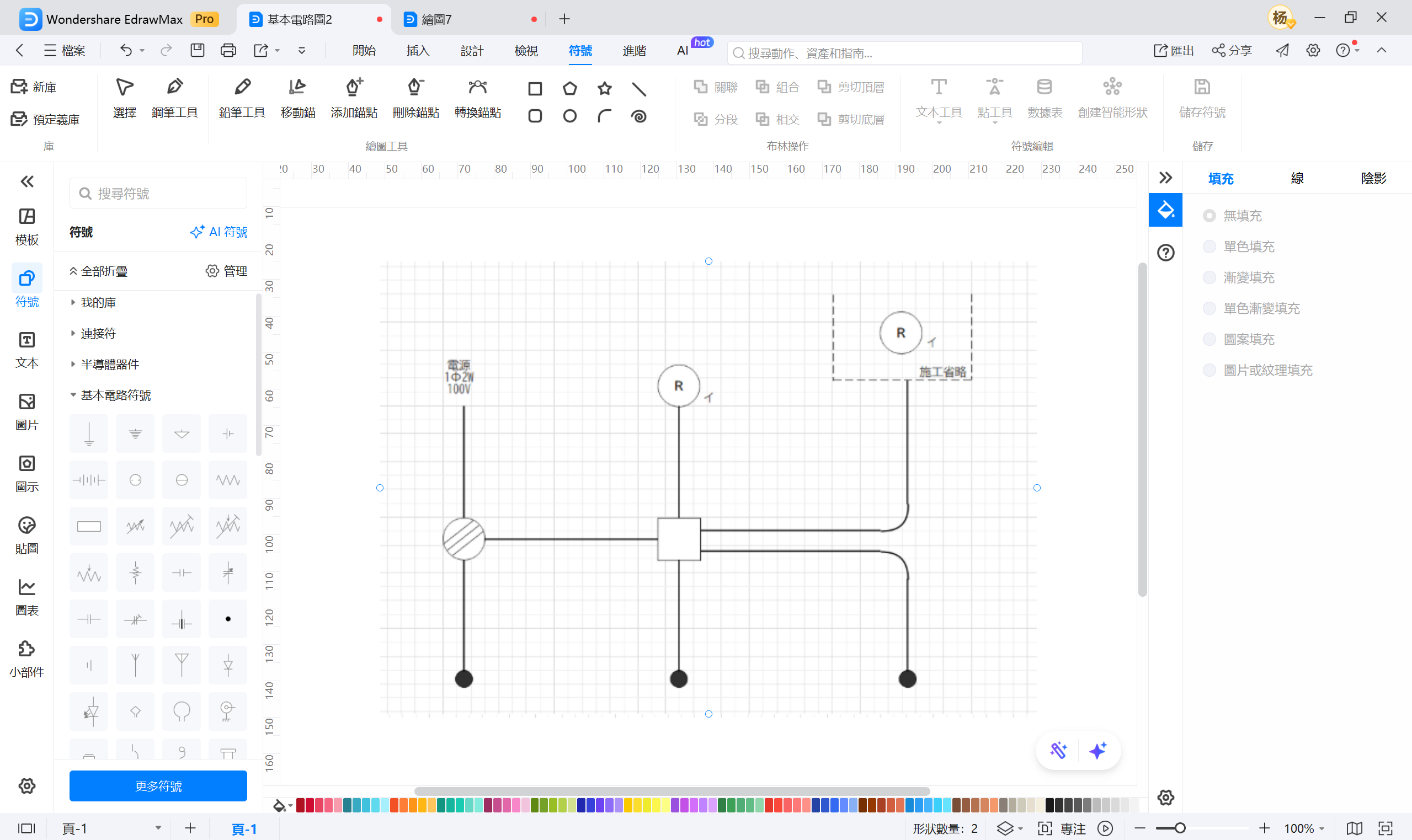
Task: Open the 100% zoom level dropdown
Action: (x=1304, y=828)
